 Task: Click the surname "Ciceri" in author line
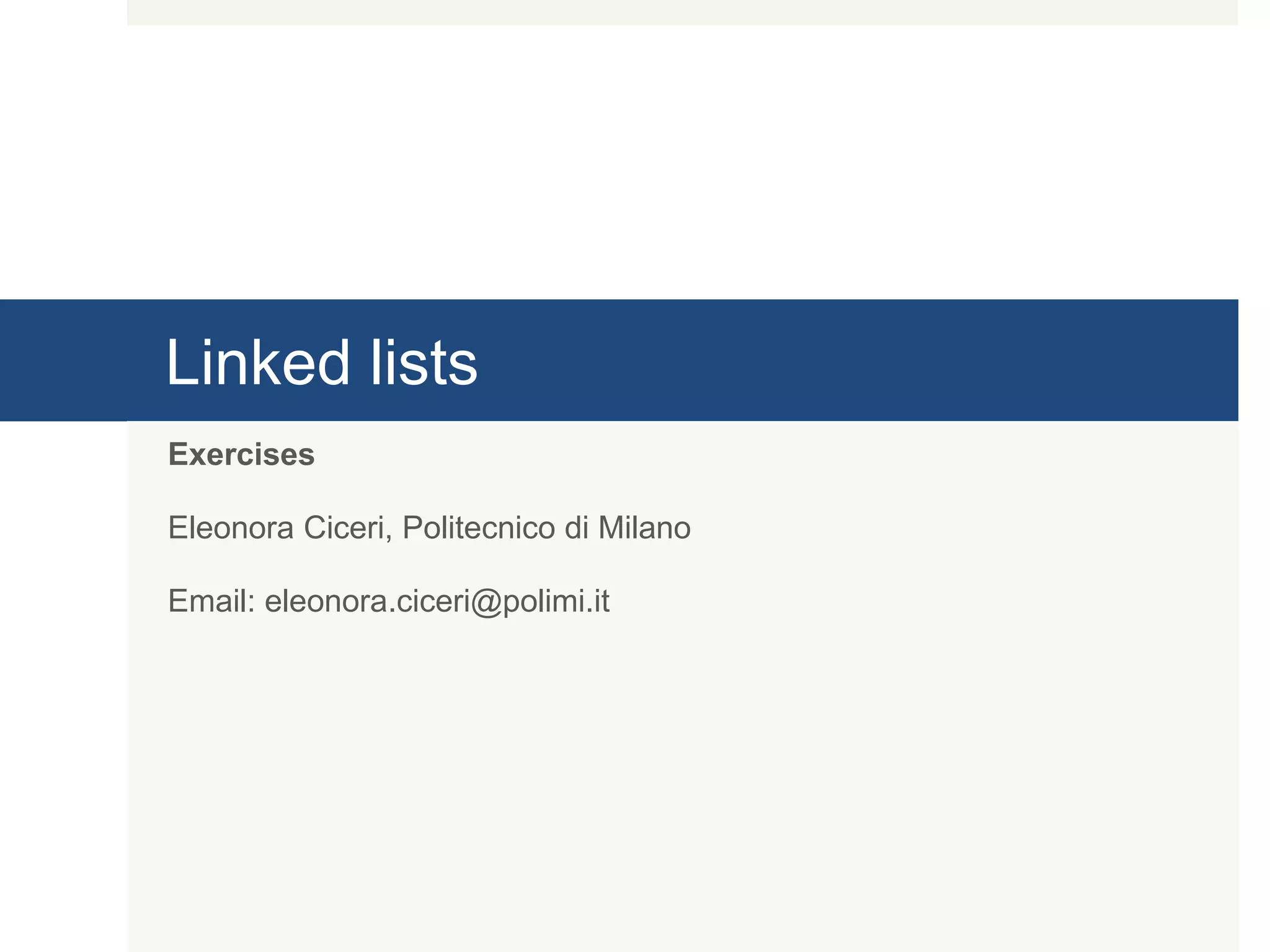click(x=347, y=528)
